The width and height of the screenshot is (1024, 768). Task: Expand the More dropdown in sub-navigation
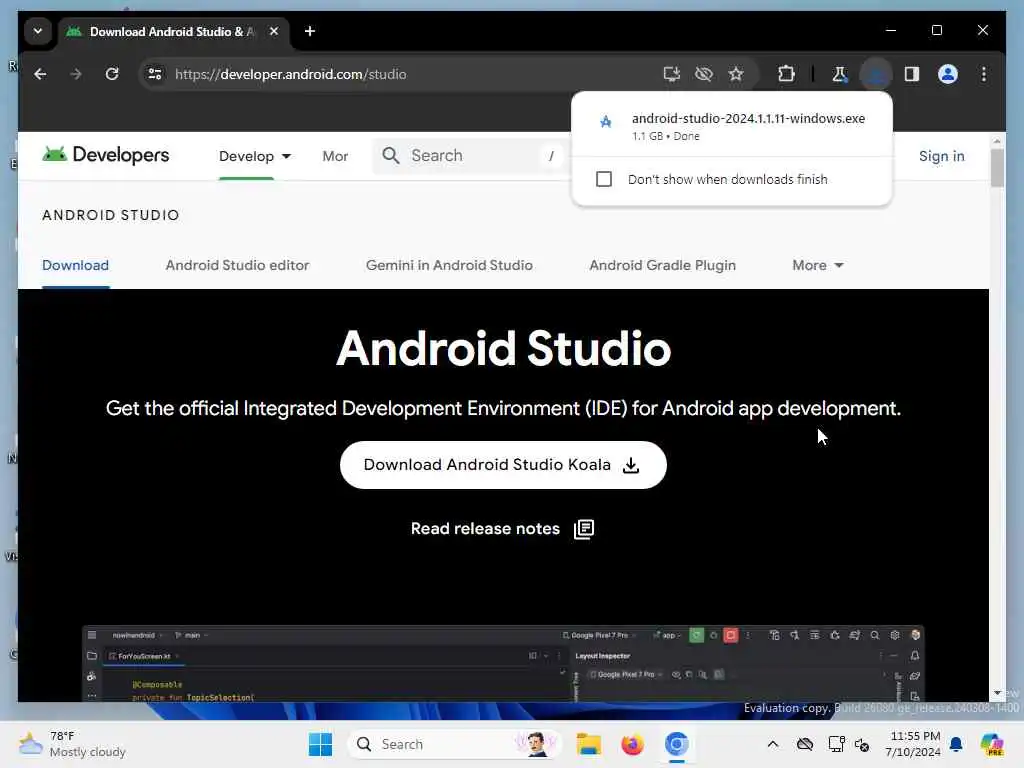(818, 265)
